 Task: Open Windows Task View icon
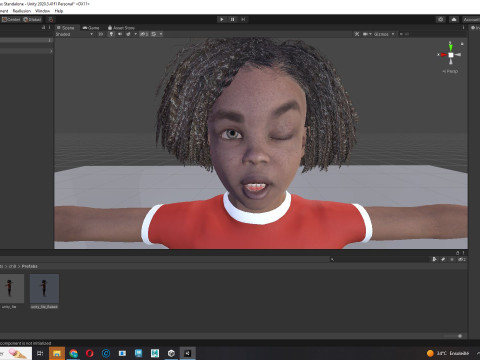click(40, 353)
